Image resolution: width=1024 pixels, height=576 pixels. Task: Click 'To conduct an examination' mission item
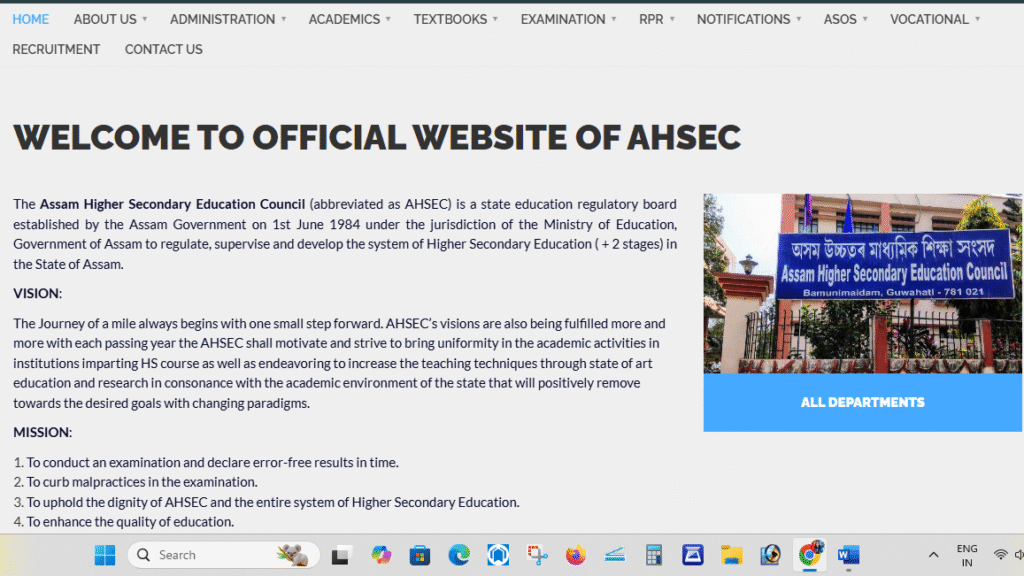[x=212, y=462]
